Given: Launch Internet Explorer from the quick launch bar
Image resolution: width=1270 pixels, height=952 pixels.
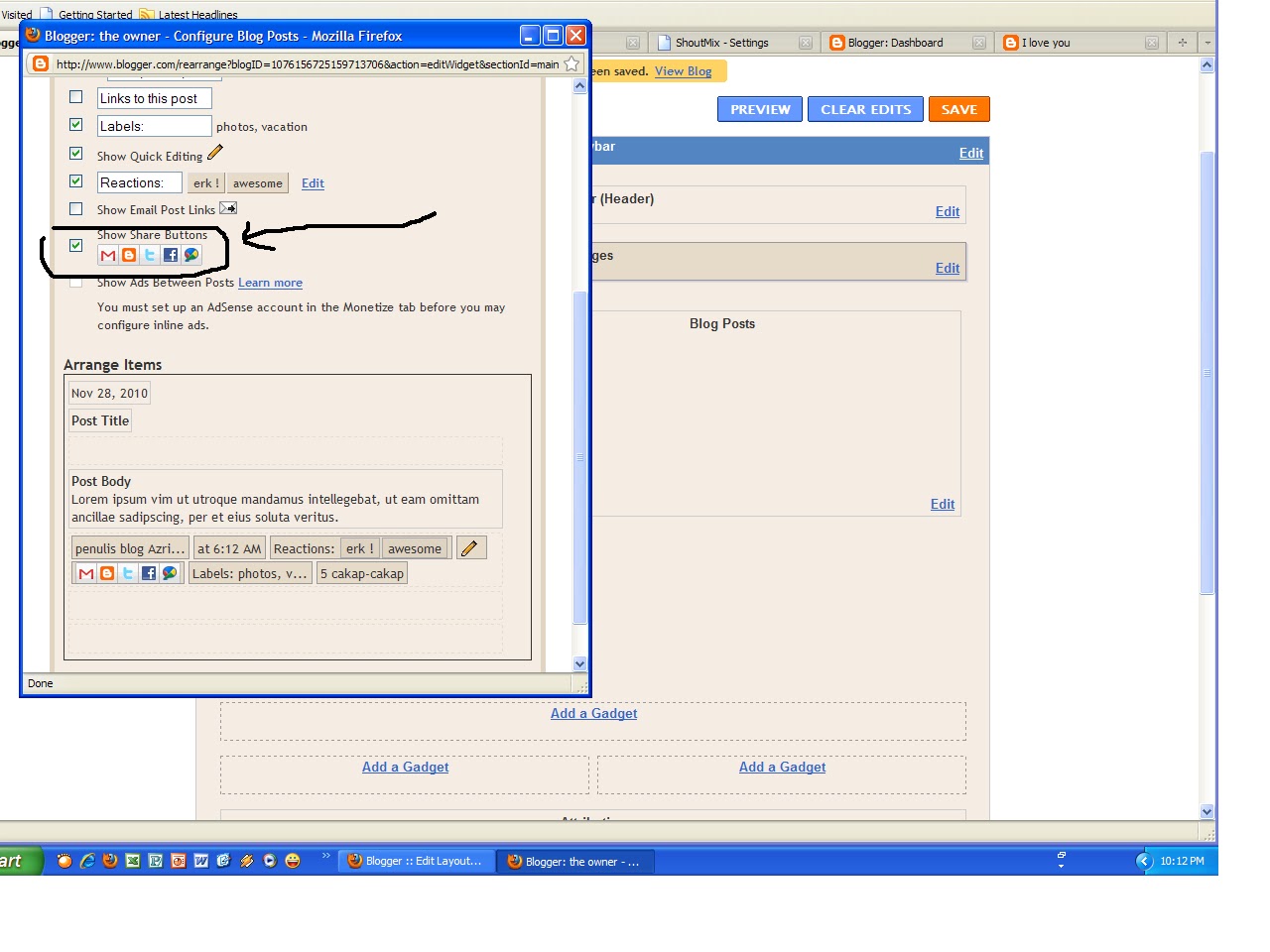Looking at the screenshot, I should 87,861.
